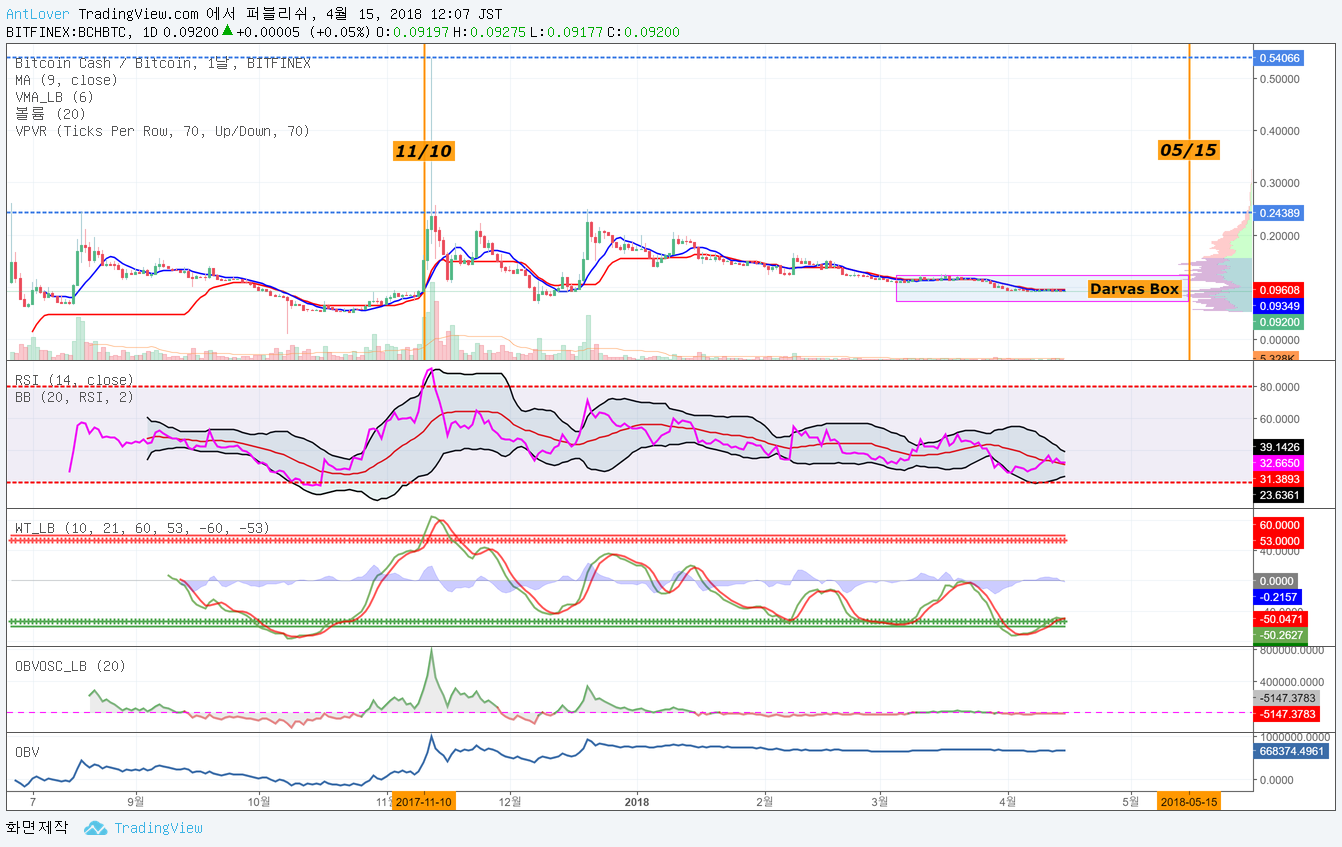This screenshot has height=847, width=1342.
Task: Click the '볼륨 (20)' volume indicator label
Action: coord(50,114)
